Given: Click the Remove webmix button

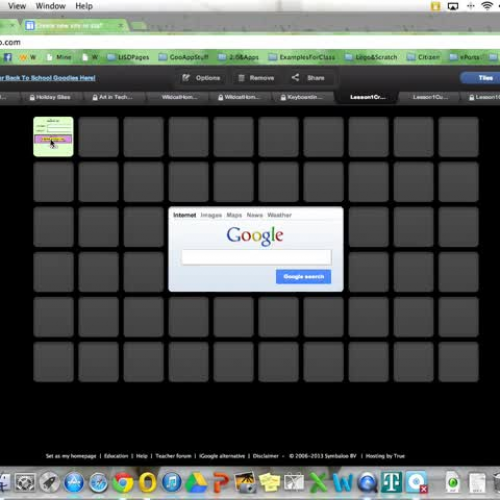Looking at the screenshot, I should (256, 78).
